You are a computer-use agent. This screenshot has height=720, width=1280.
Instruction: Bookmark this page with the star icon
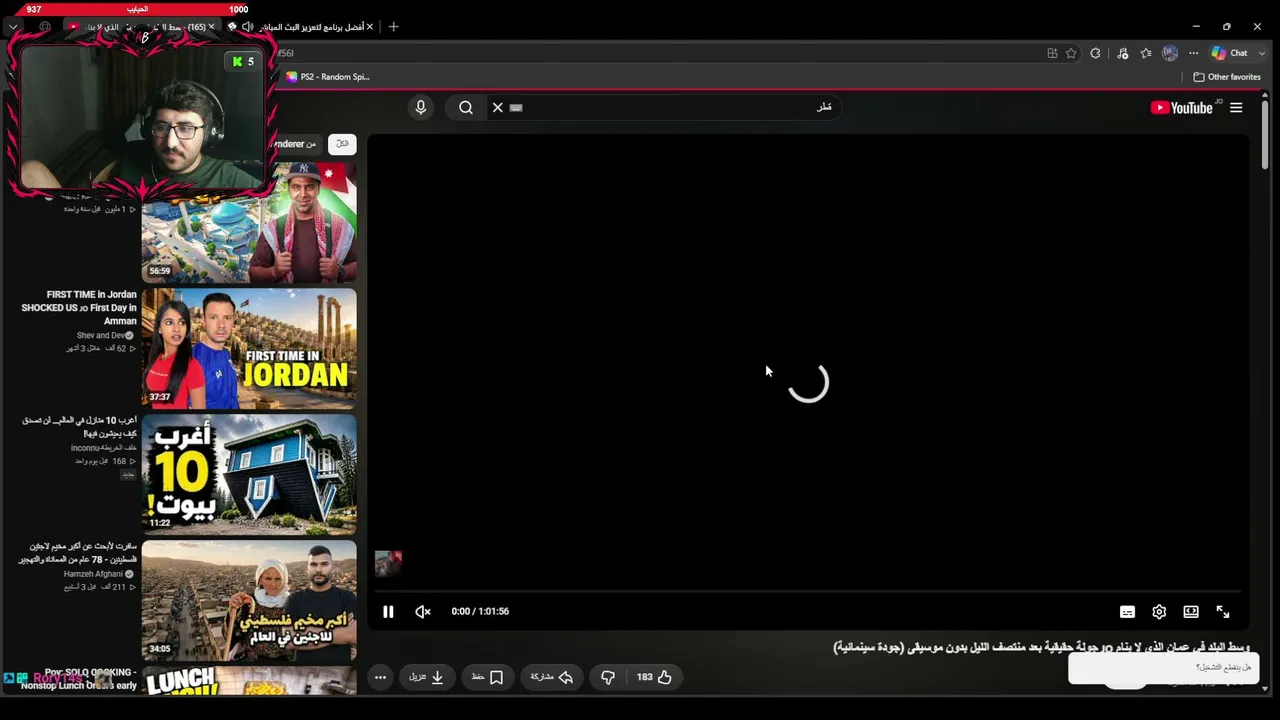tap(1071, 53)
